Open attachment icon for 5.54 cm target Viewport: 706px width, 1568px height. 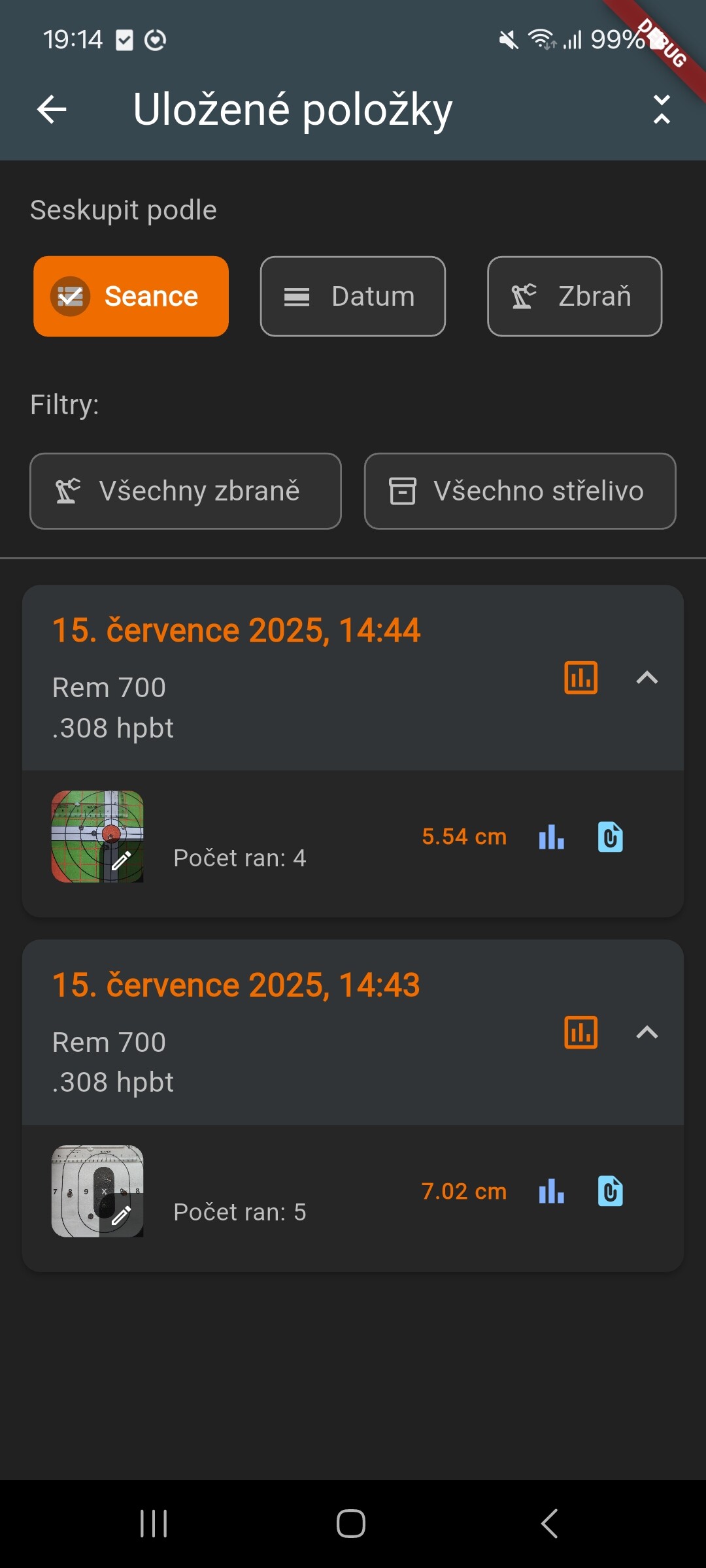point(610,837)
